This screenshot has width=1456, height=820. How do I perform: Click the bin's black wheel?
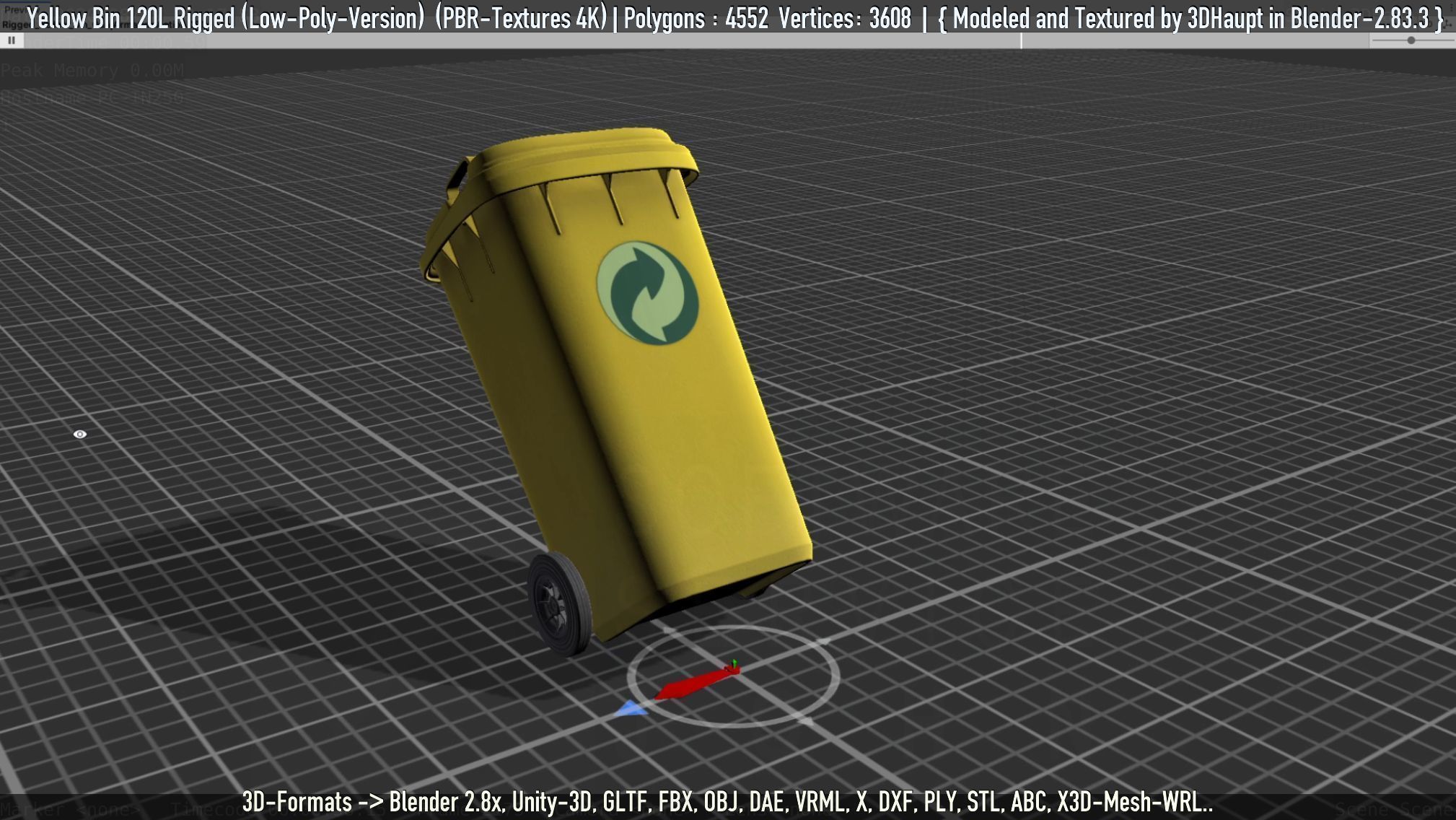pyautogui.click(x=560, y=603)
